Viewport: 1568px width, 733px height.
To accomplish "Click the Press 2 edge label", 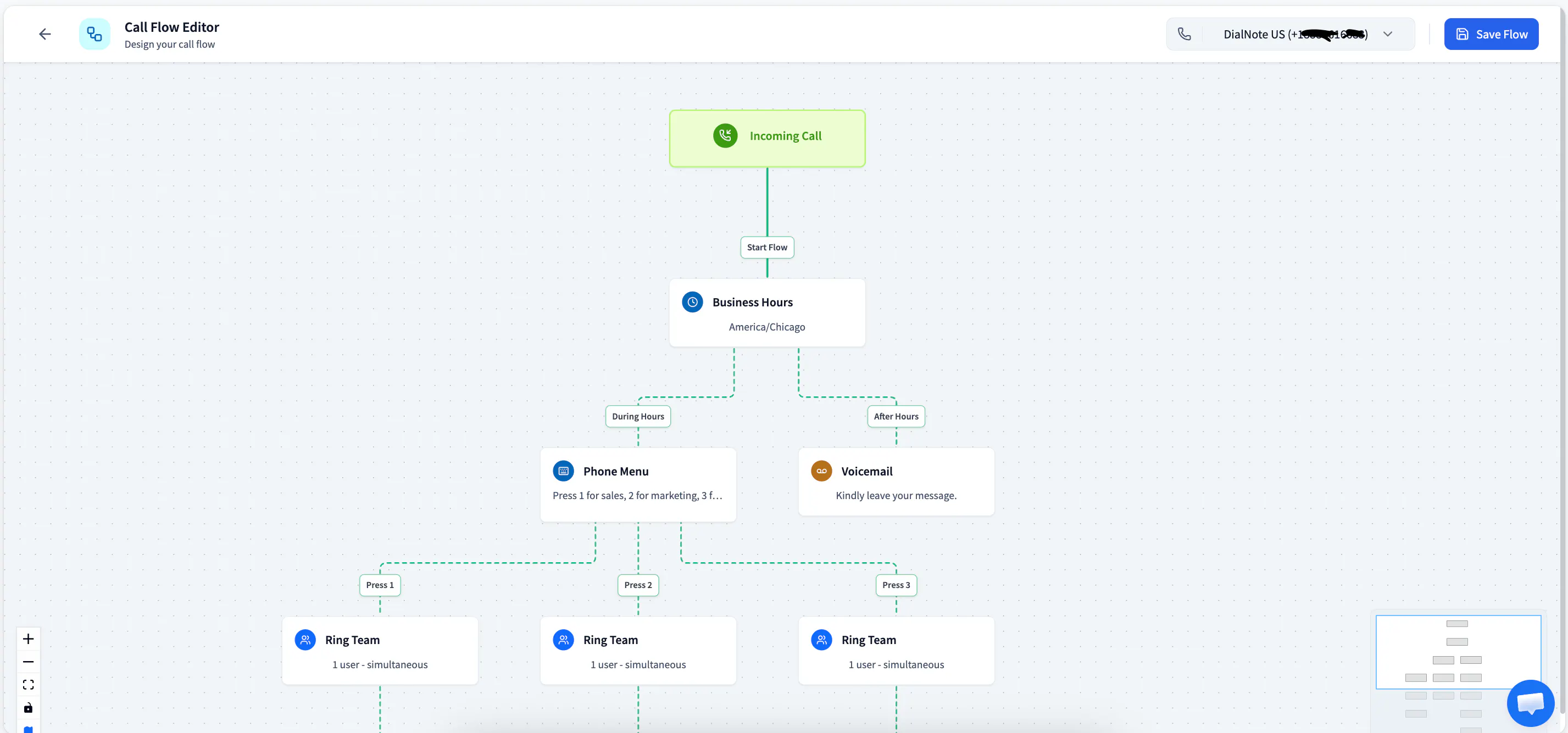I will 638,585.
